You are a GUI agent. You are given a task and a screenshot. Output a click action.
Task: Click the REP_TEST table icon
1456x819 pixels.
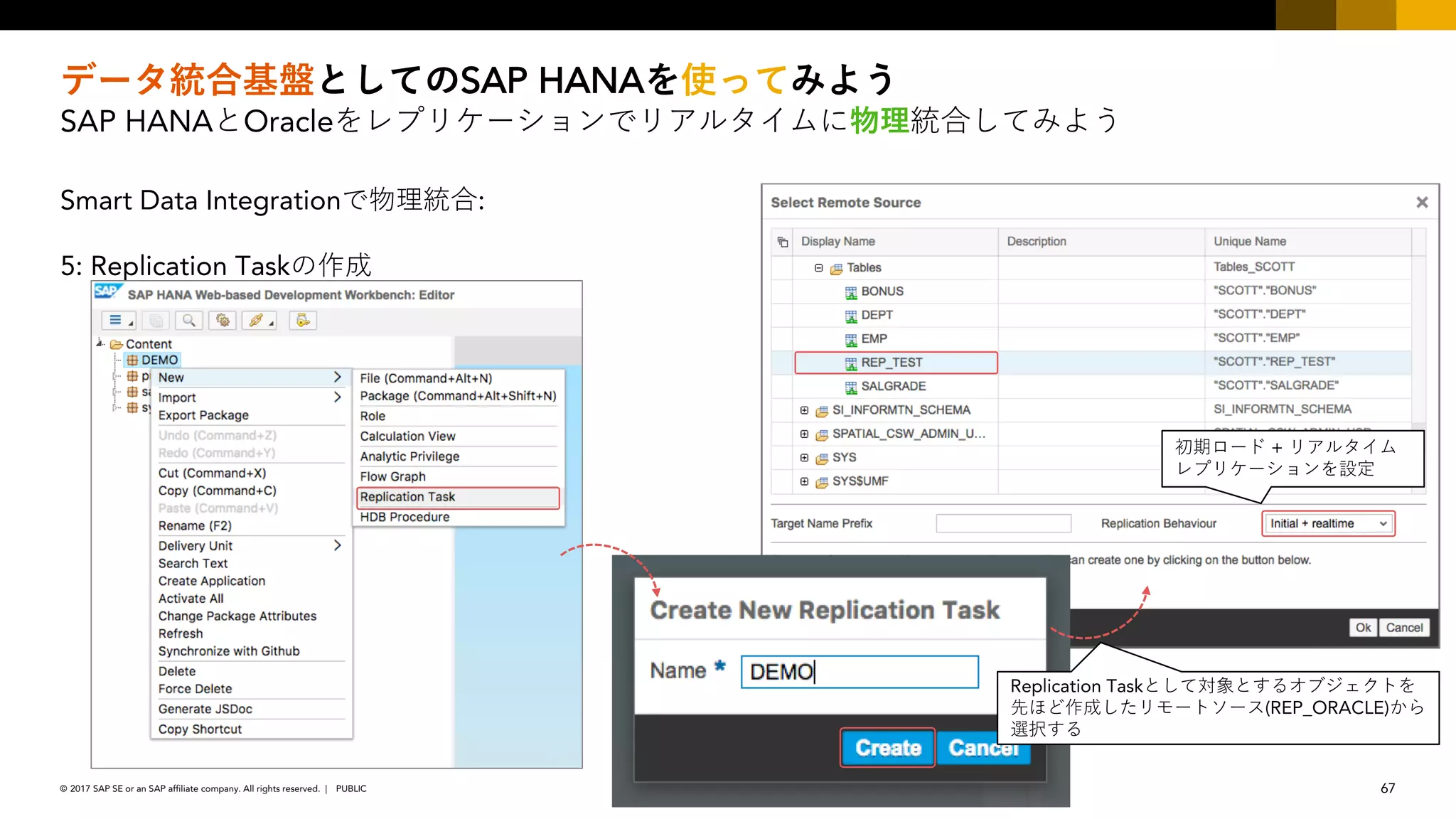point(851,363)
